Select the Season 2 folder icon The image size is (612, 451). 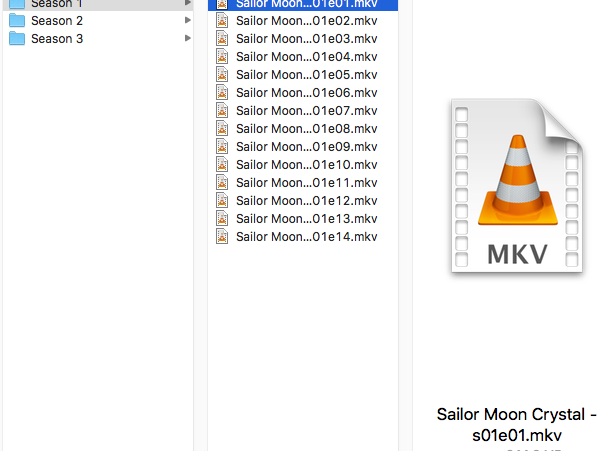point(17,20)
